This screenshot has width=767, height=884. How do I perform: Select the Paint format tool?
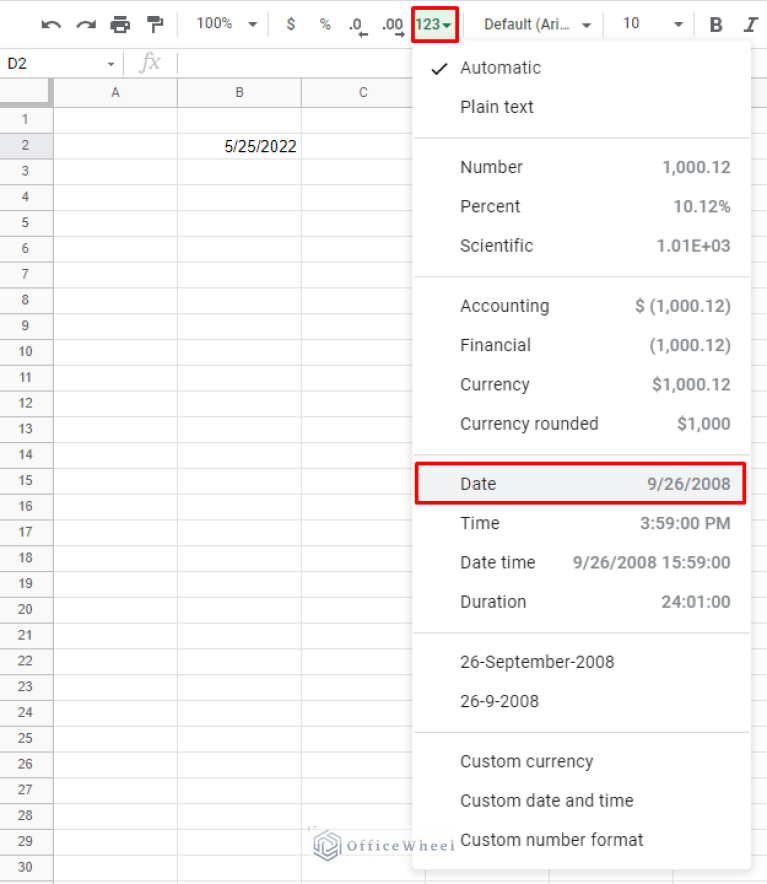pyautogui.click(x=154, y=23)
